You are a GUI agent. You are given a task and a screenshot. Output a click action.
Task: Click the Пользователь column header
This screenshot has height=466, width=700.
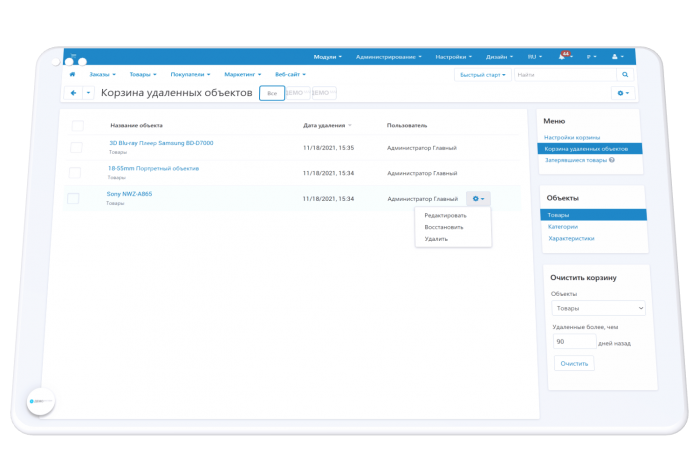click(x=407, y=125)
